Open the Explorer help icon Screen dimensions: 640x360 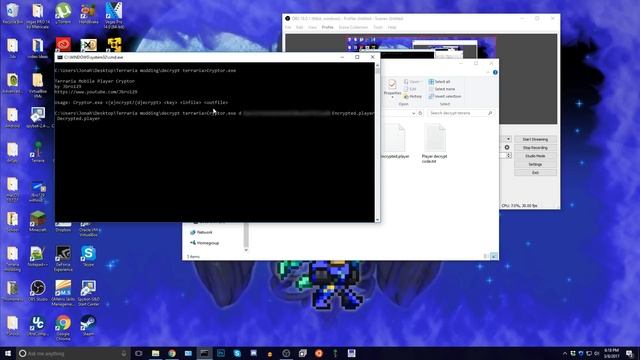coord(495,72)
